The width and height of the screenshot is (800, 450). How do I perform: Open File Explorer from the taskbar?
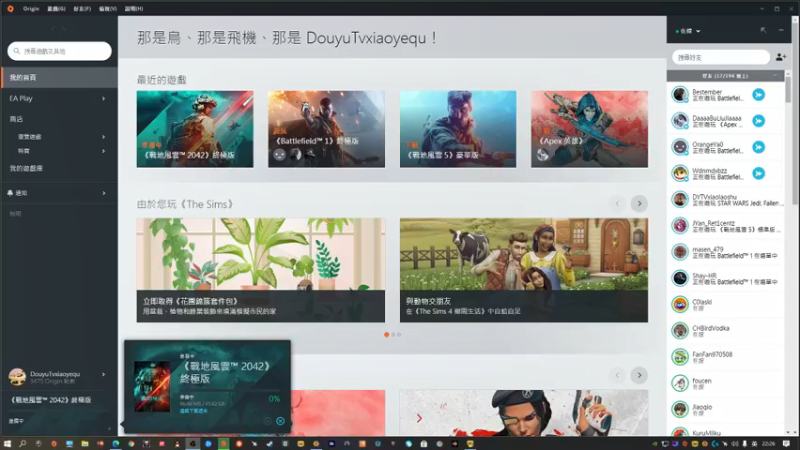tap(85, 444)
